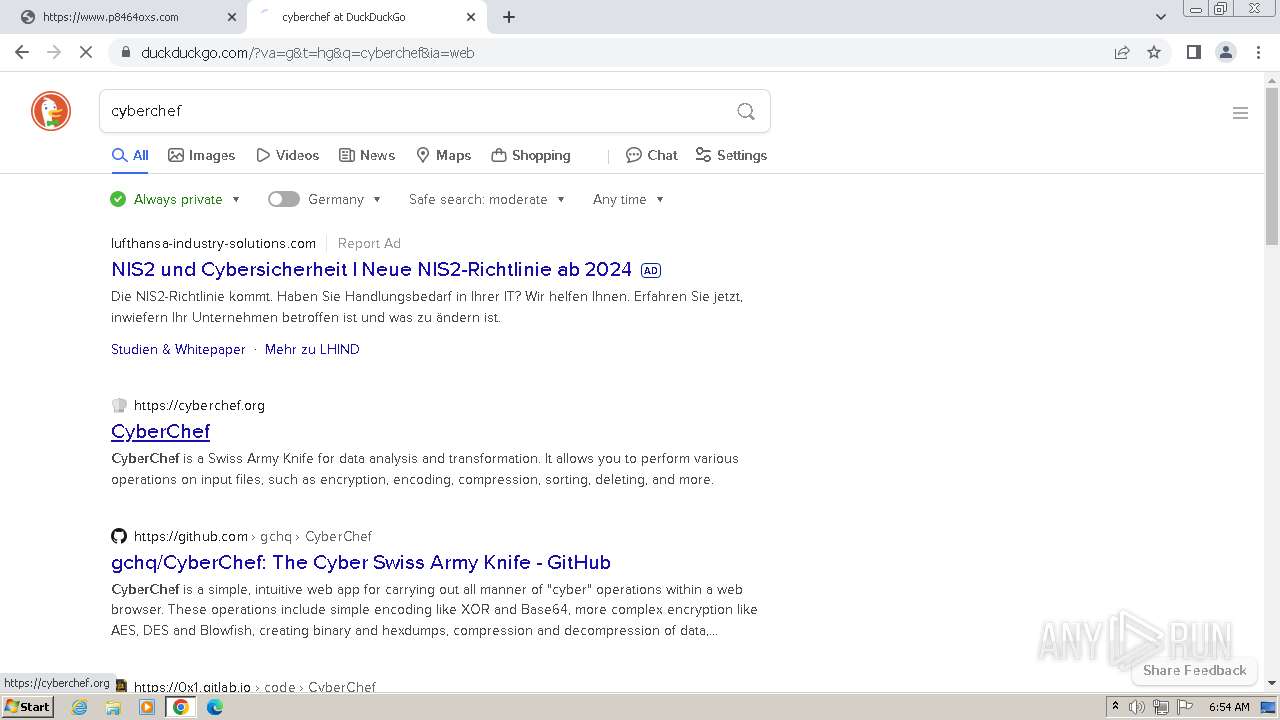Open the Germany region dropdown
The height and width of the screenshot is (720, 1280).
click(345, 199)
